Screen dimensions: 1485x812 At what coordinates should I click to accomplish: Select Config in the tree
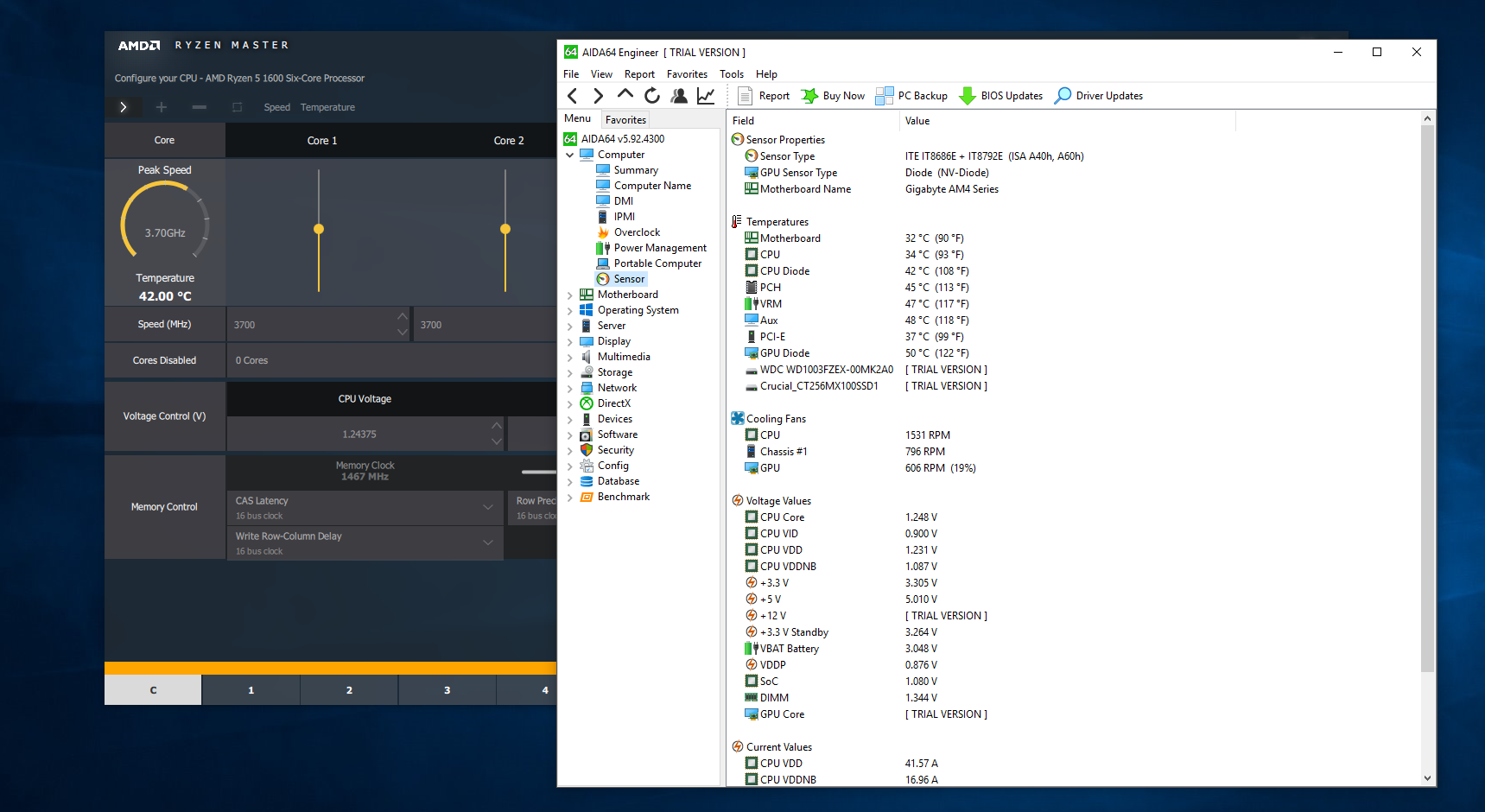612,466
